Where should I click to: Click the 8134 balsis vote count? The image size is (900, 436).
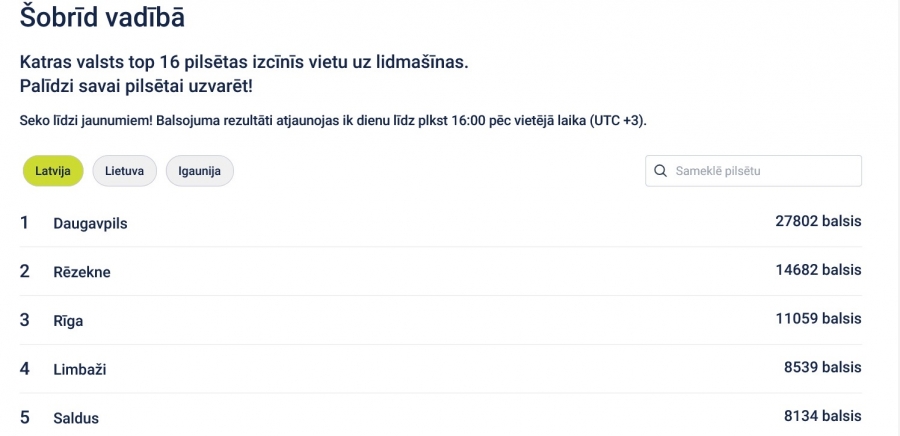click(x=823, y=416)
